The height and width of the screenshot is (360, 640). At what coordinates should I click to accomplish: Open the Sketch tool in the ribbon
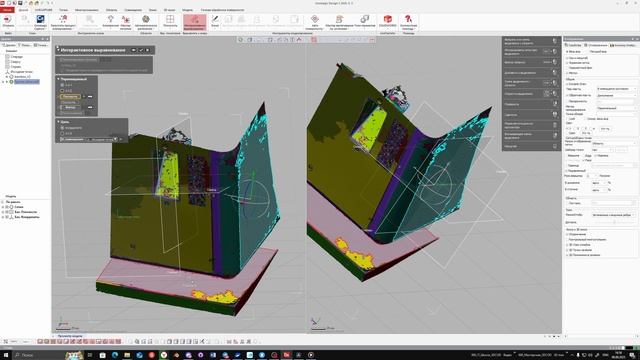[x=215, y=21]
